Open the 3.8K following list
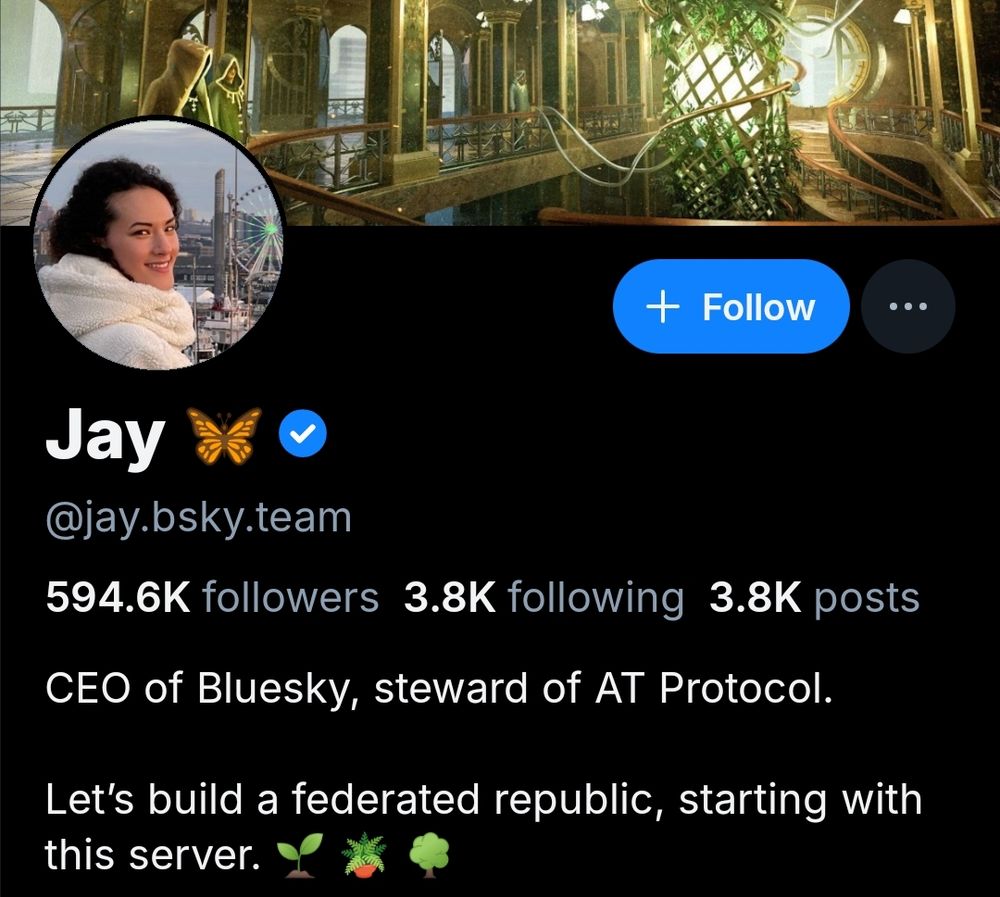 tap(543, 598)
